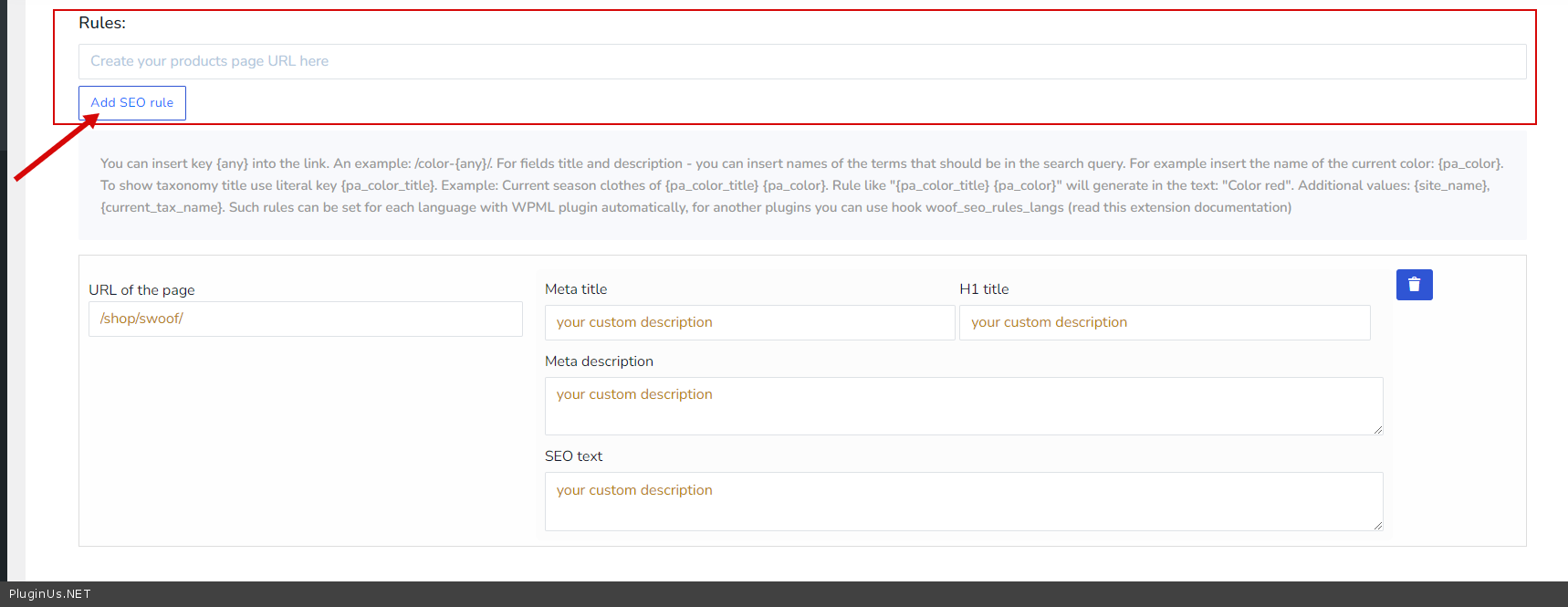Open the PluginUs.NET footer link
This screenshot has height=607, width=1568.
point(50,594)
